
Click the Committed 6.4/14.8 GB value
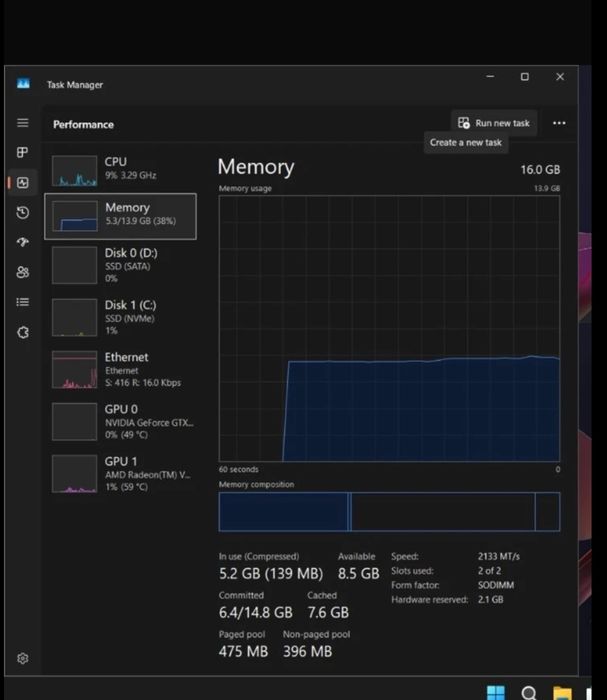pyautogui.click(x=256, y=612)
